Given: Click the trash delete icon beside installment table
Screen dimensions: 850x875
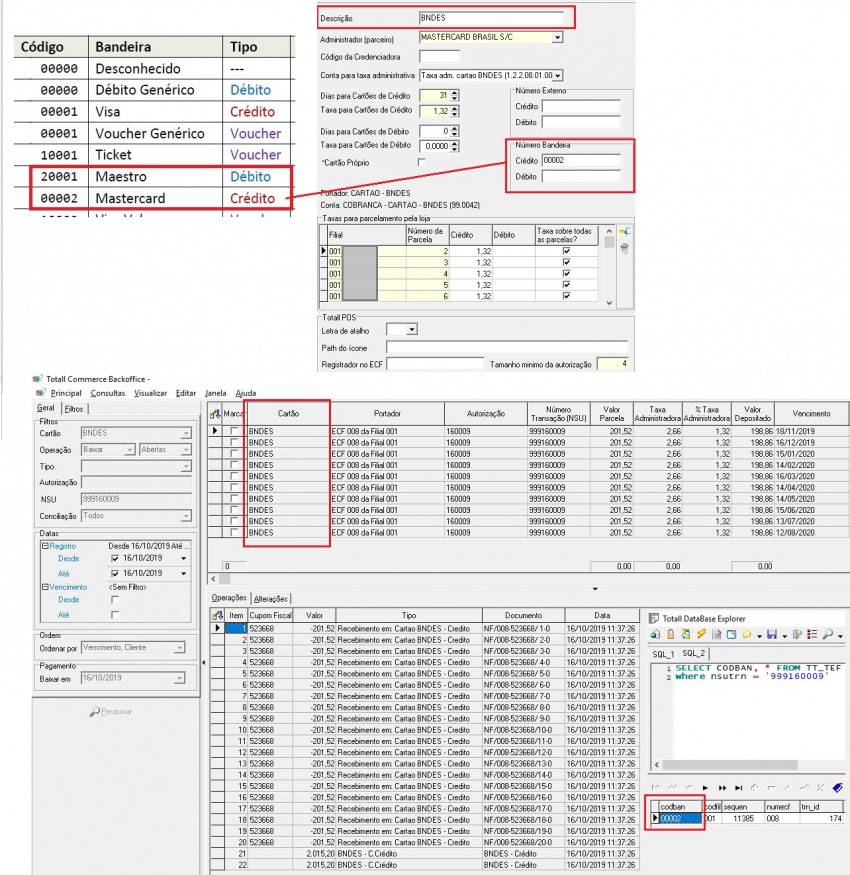Looking at the screenshot, I should (x=625, y=247).
